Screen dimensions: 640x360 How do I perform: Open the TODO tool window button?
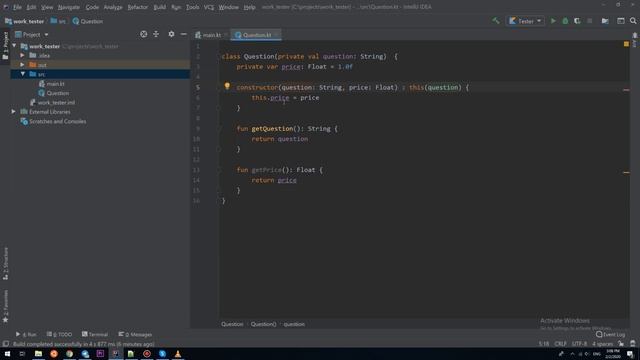59,334
